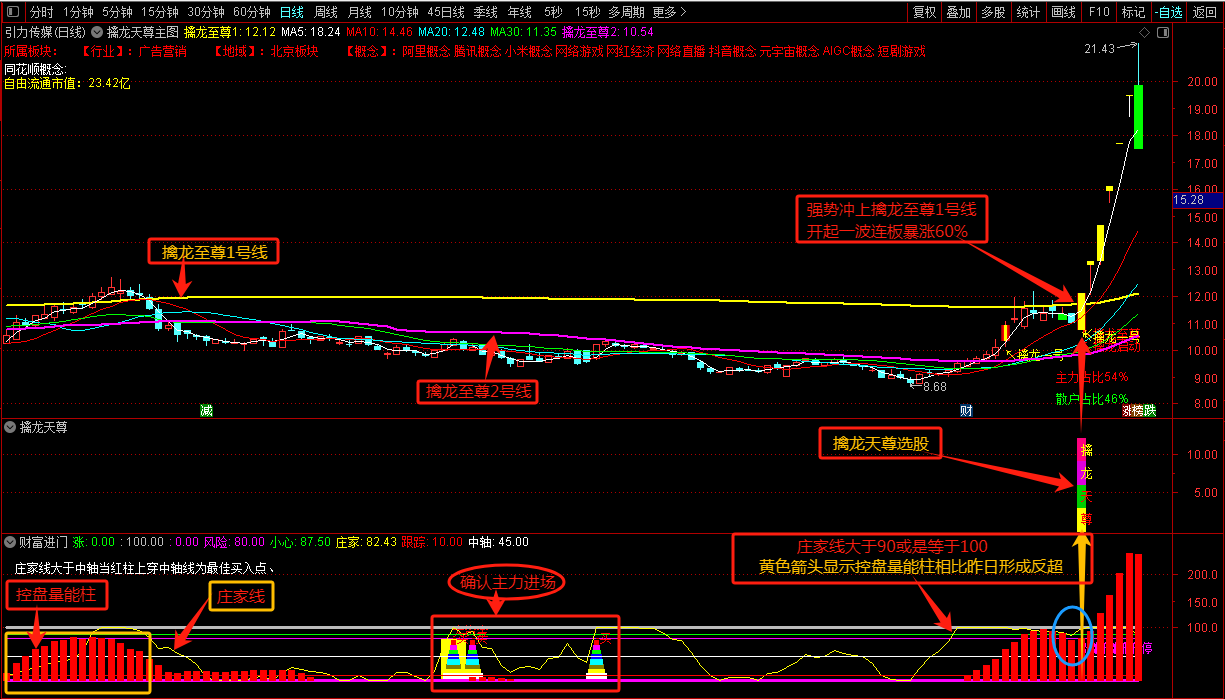Viewport: 1225px width, 699px height.
Task: Select the 45日线 period tab
Action: click(446, 12)
